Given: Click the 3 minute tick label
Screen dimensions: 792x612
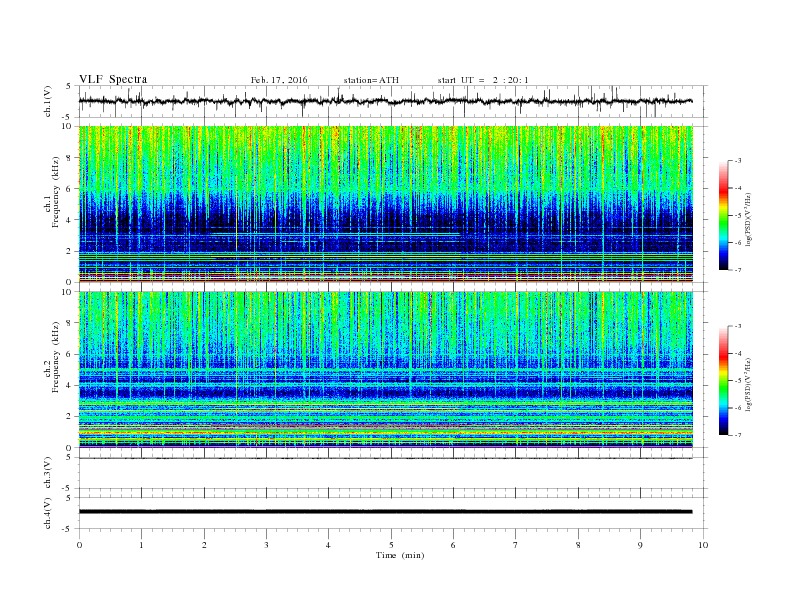Looking at the screenshot, I should coord(267,545).
